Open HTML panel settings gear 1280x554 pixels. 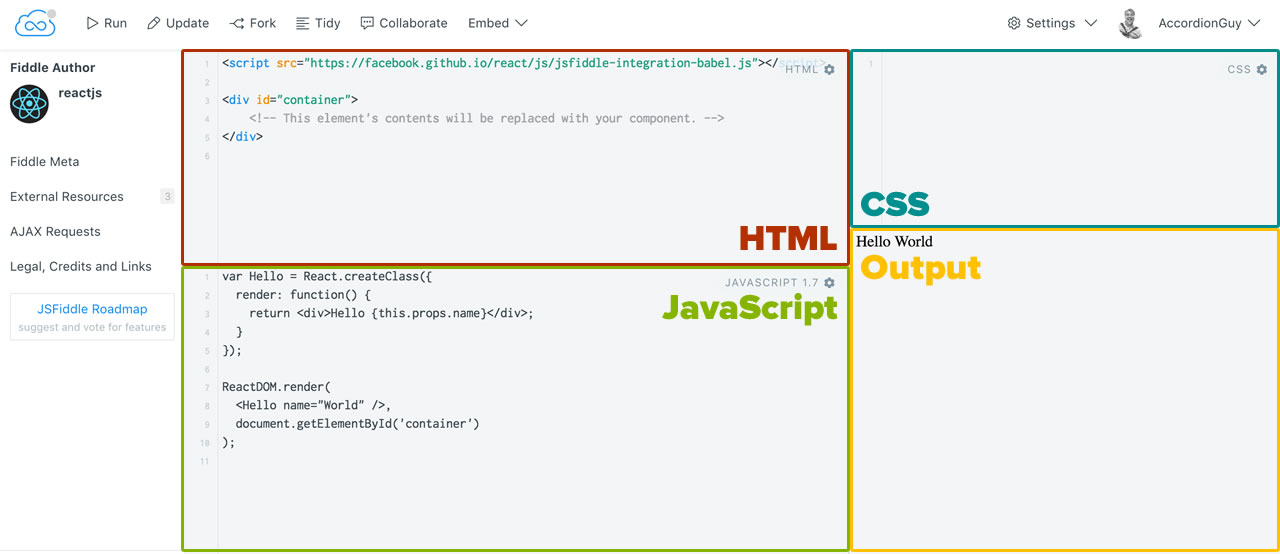(x=829, y=70)
